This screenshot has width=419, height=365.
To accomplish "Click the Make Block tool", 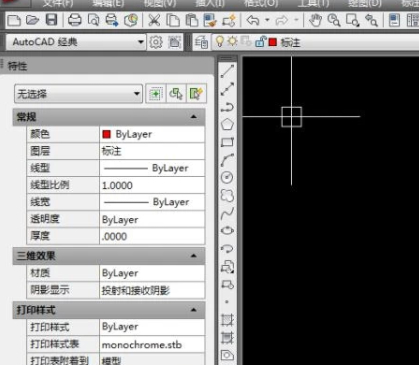I will click(x=227, y=284).
